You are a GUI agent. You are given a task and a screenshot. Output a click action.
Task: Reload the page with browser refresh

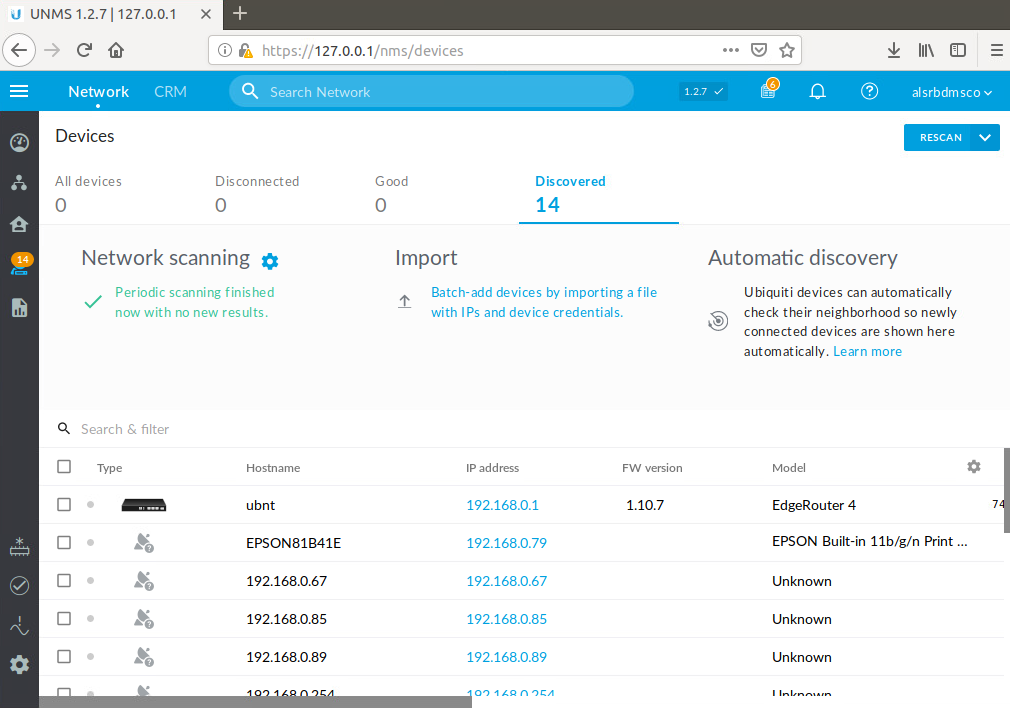[84, 50]
